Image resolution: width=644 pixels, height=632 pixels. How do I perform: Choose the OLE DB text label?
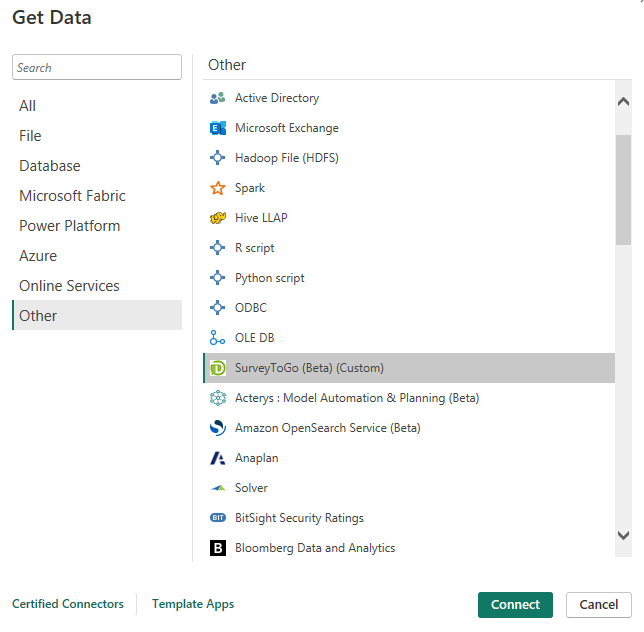pos(254,338)
